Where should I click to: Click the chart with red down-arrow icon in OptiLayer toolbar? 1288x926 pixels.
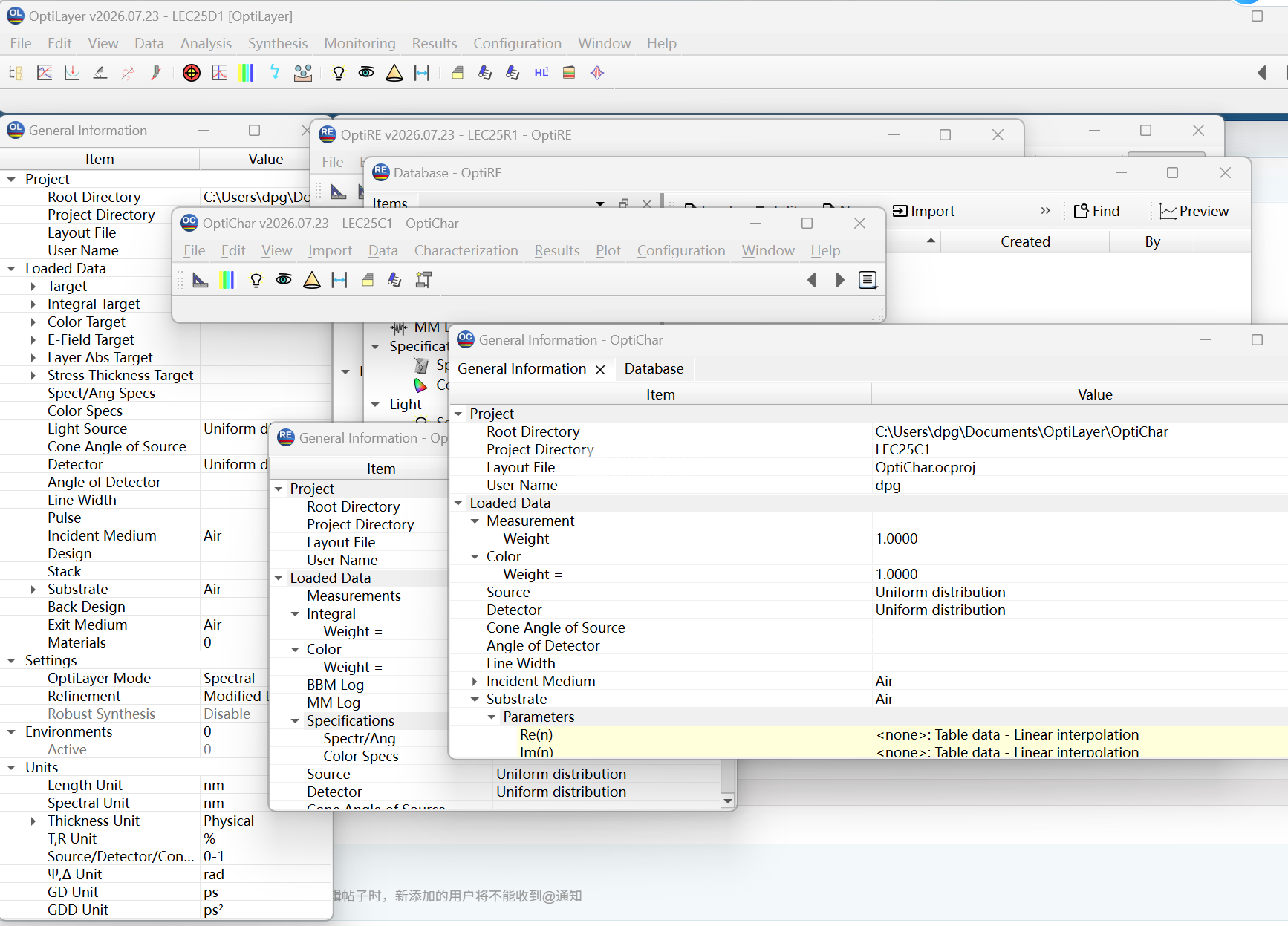click(x=72, y=73)
